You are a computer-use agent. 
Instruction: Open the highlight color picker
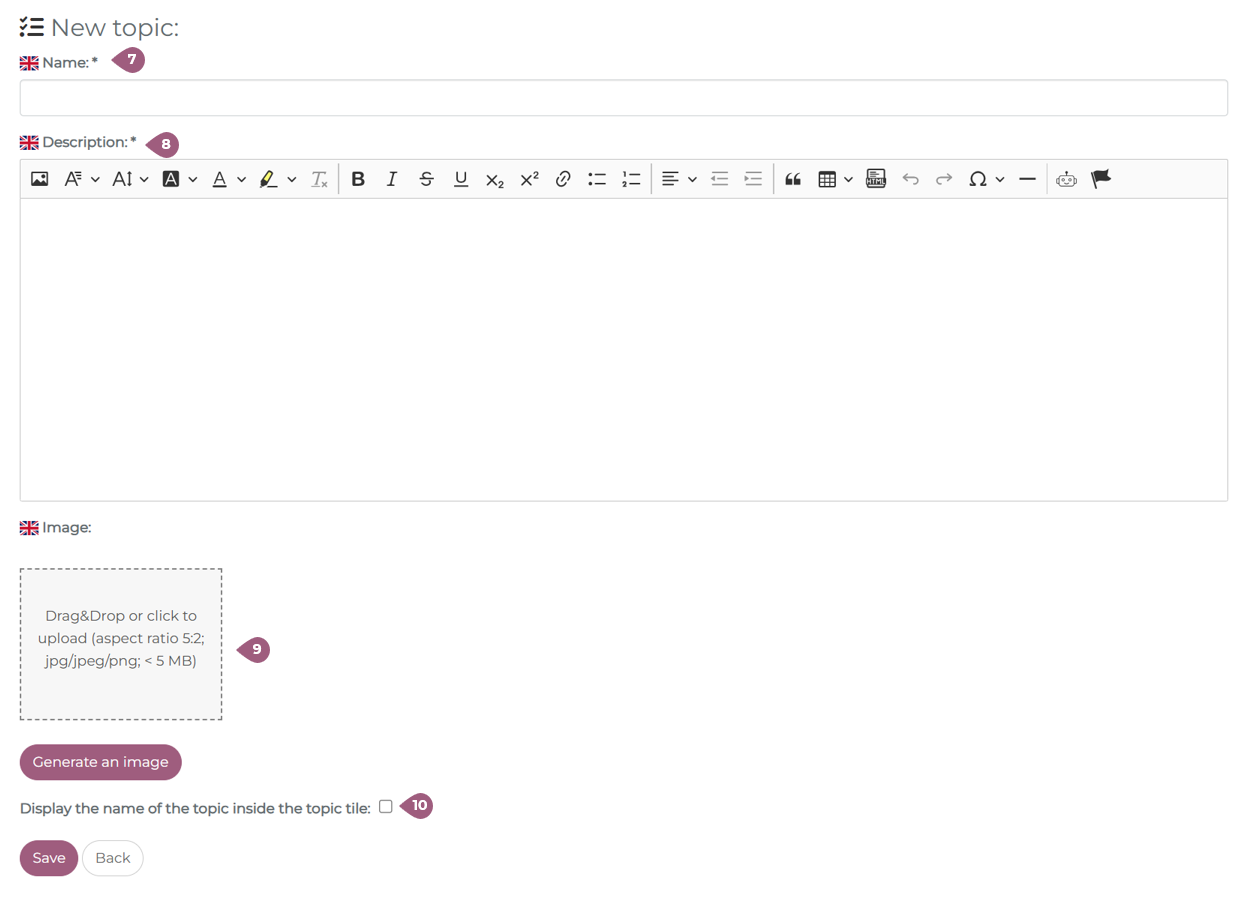tap(277, 179)
